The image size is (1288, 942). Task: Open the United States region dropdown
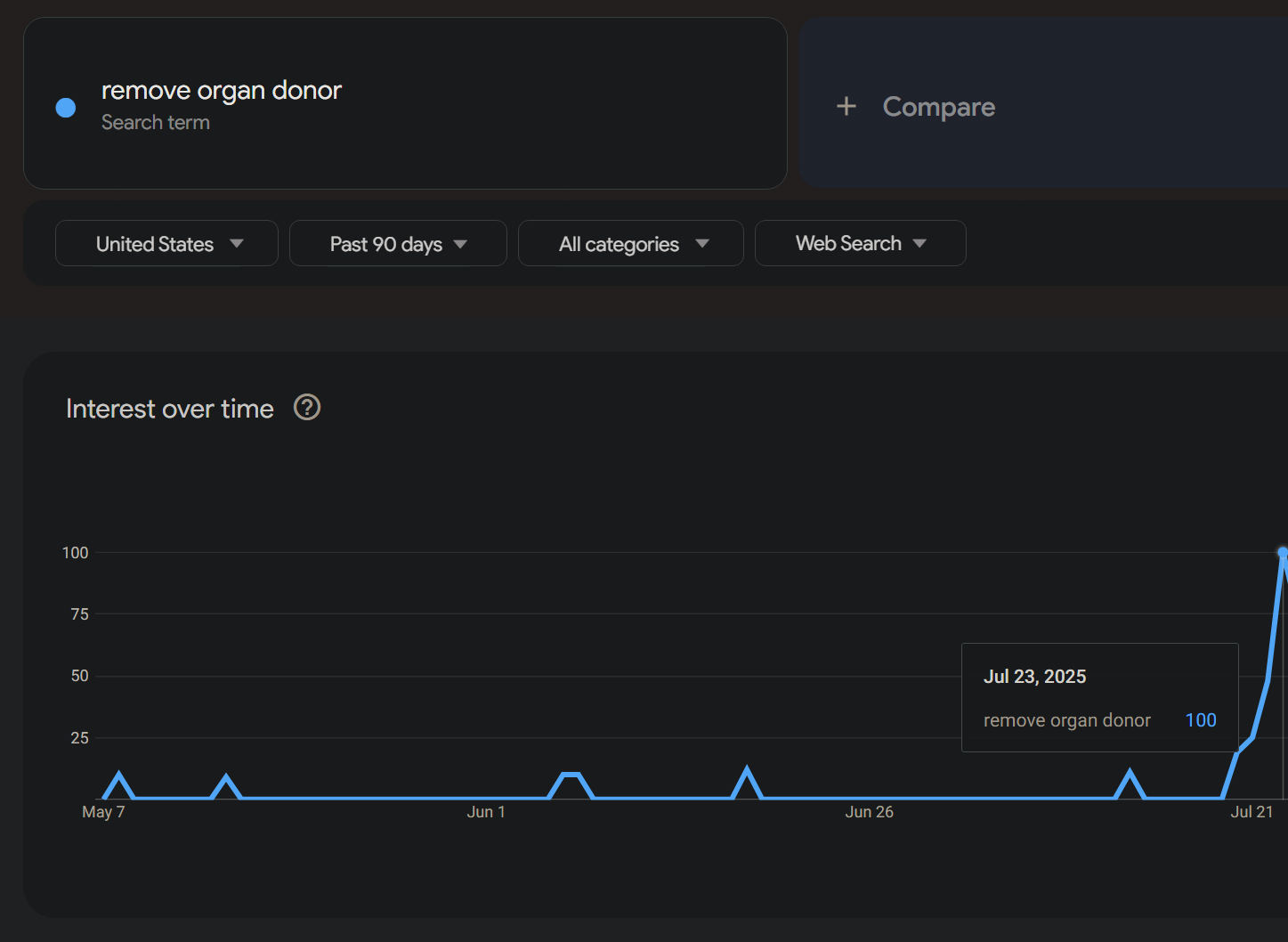166,243
